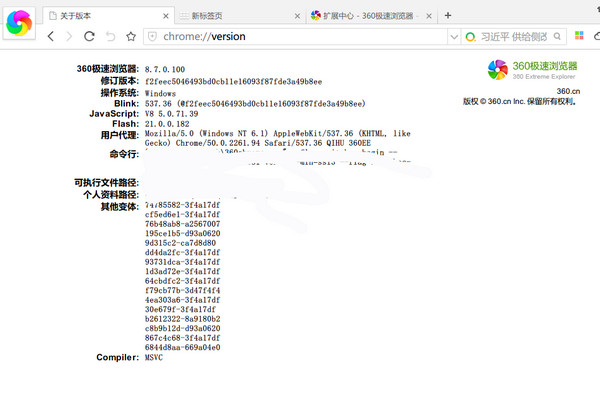Screen dimensions: 600x420
Task: Switch to the 扩展中心 tab
Action: click(372, 16)
